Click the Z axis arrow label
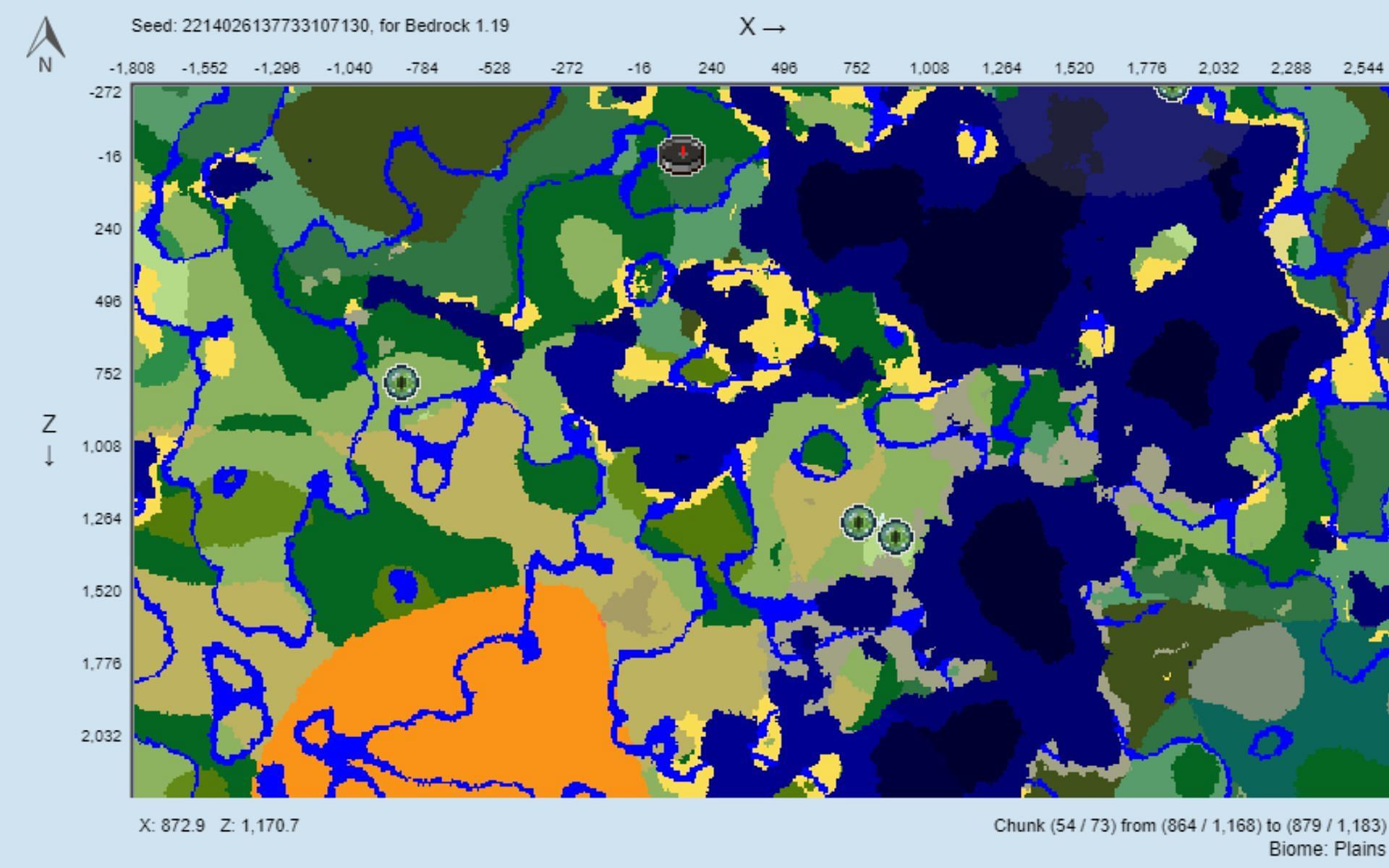1389x868 pixels. click(48, 440)
